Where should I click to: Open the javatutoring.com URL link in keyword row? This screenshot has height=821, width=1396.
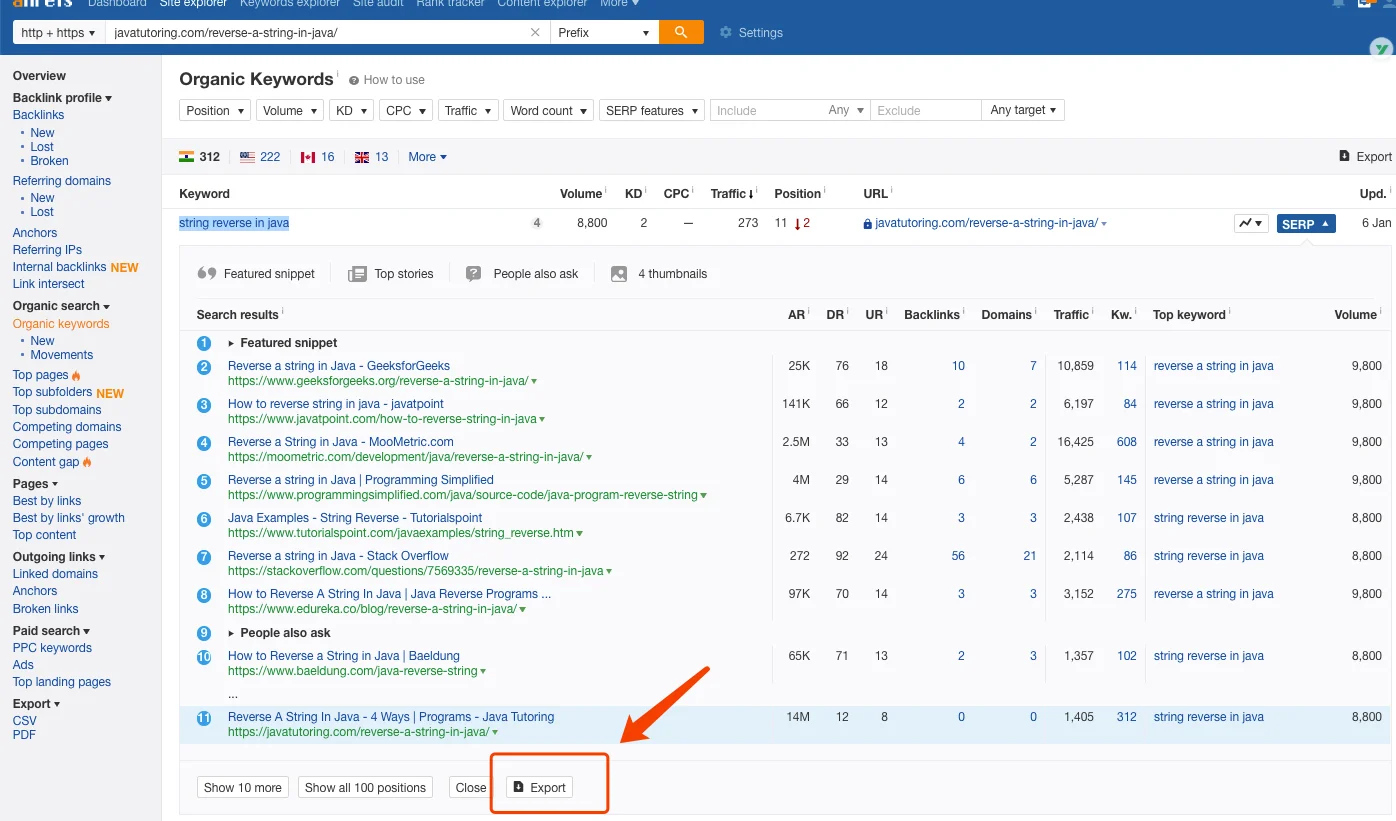[986, 223]
